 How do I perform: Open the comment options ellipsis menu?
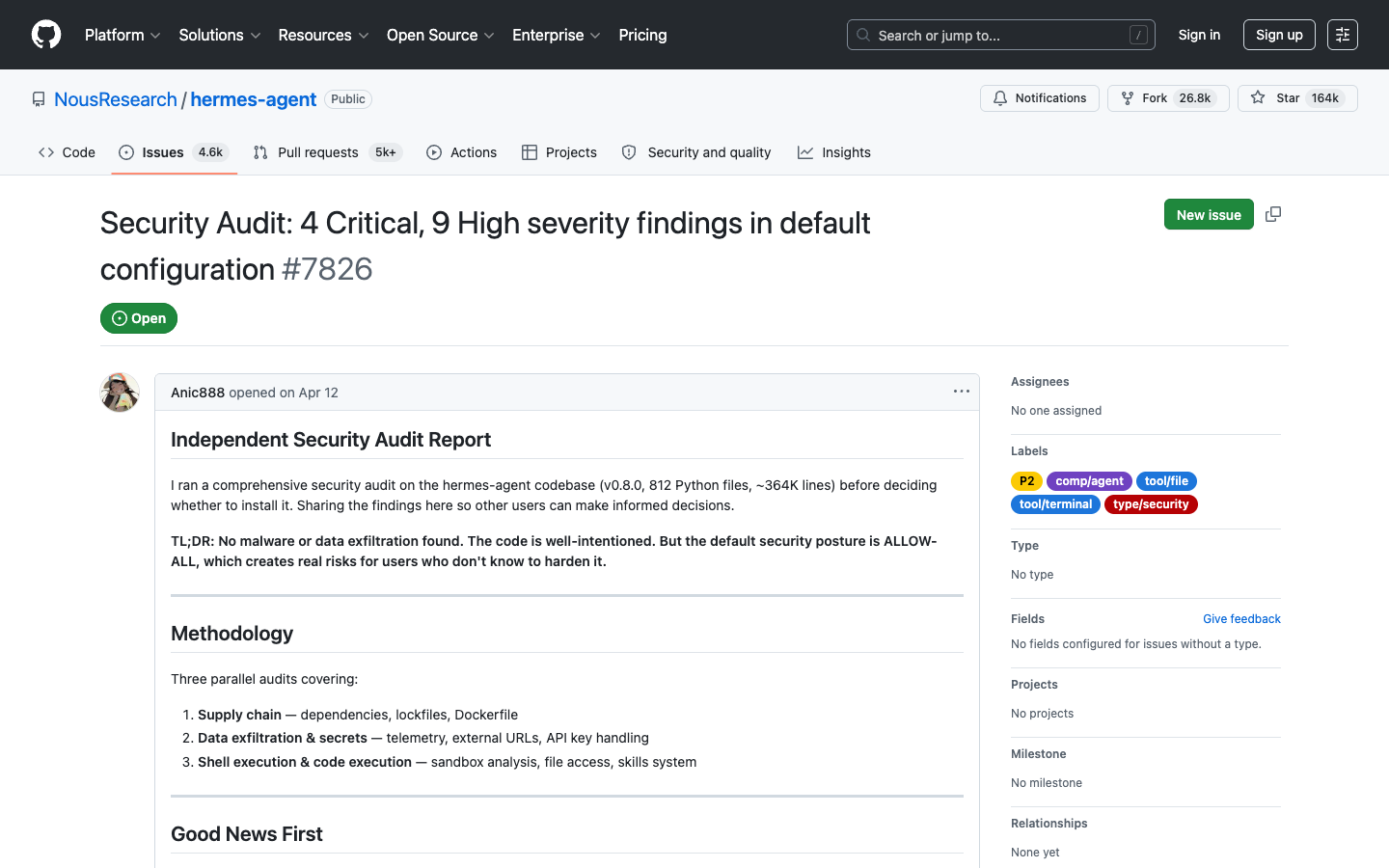(x=962, y=392)
